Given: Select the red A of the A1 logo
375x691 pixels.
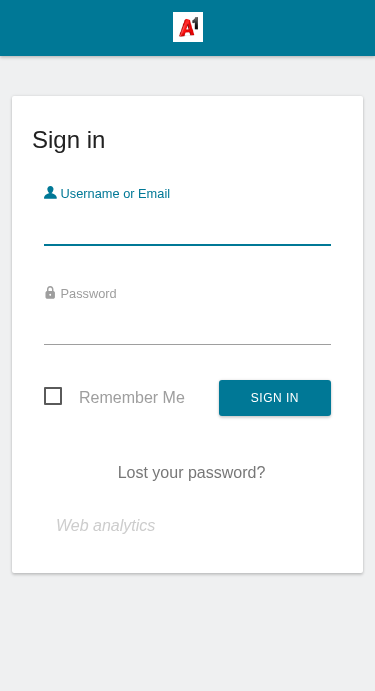Looking at the screenshot, I should (x=186, y=29).
